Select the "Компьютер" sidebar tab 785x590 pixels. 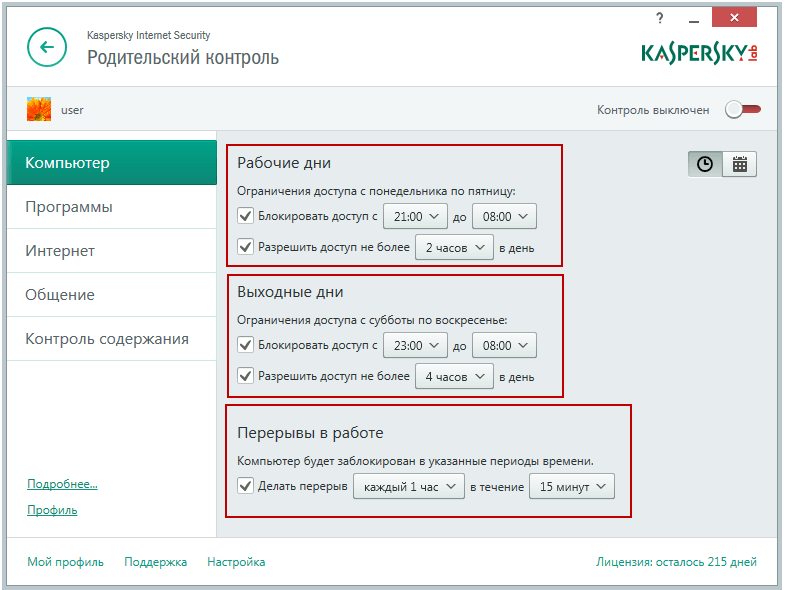pyautogui.click(x=112, y=163)
